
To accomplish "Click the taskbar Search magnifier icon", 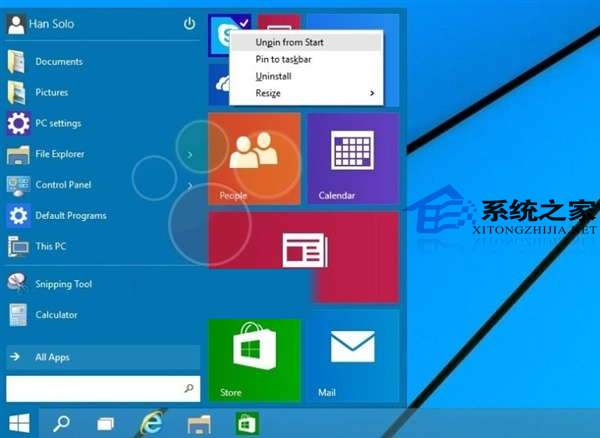I will pos(61,422).
